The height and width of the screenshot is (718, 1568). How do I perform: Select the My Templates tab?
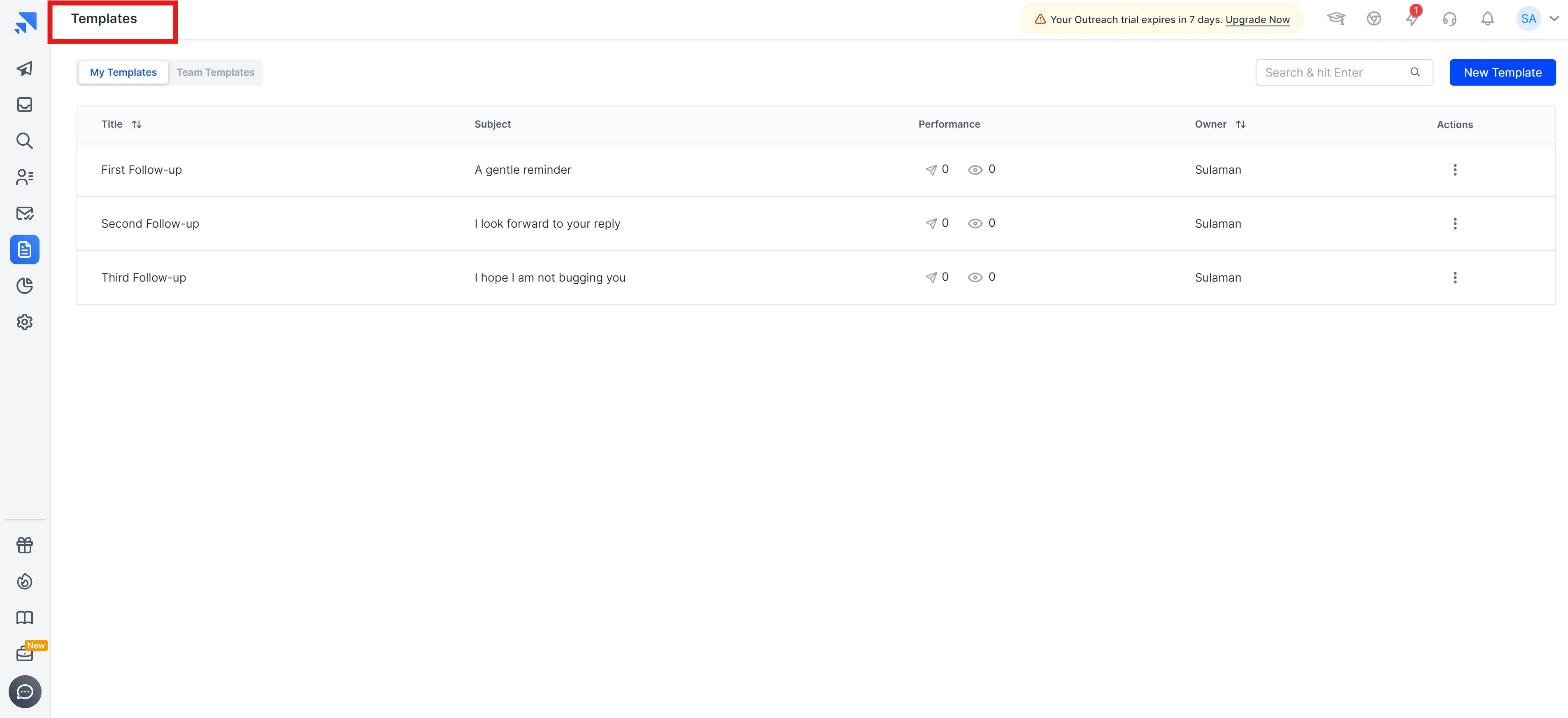pyautogui.click(x=123, y=72)
